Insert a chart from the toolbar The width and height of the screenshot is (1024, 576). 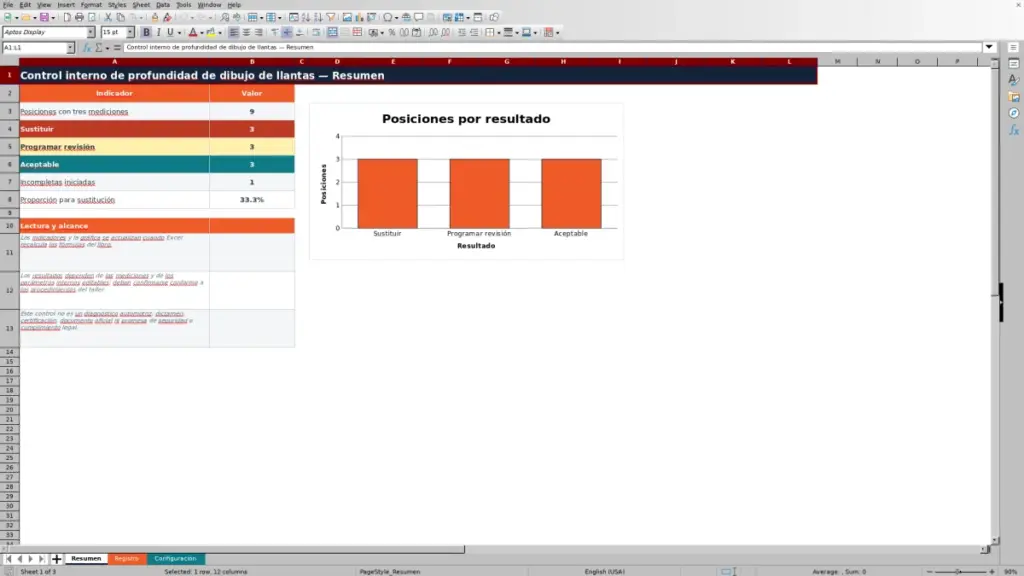[359, 17]
